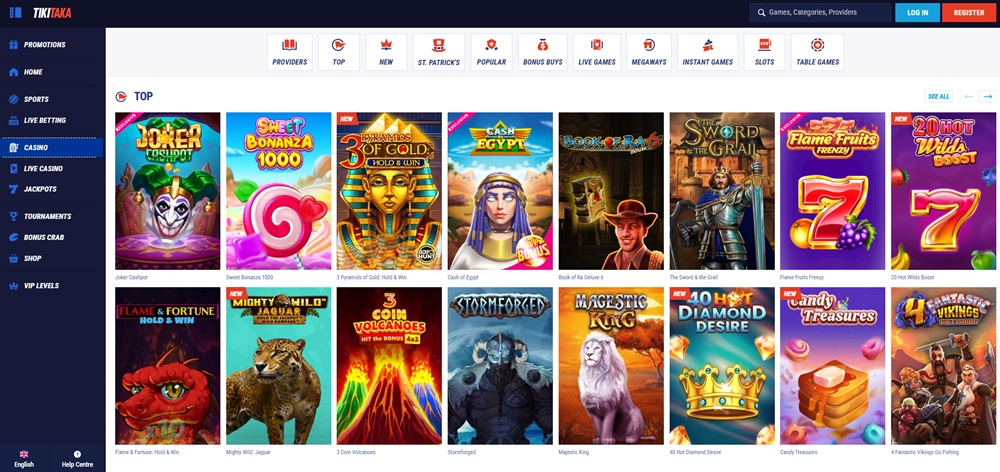The height and width of the screenshot is (472, 1000).
Task: Click the previous arrow in TOP section
Action: tap(969, 96)
